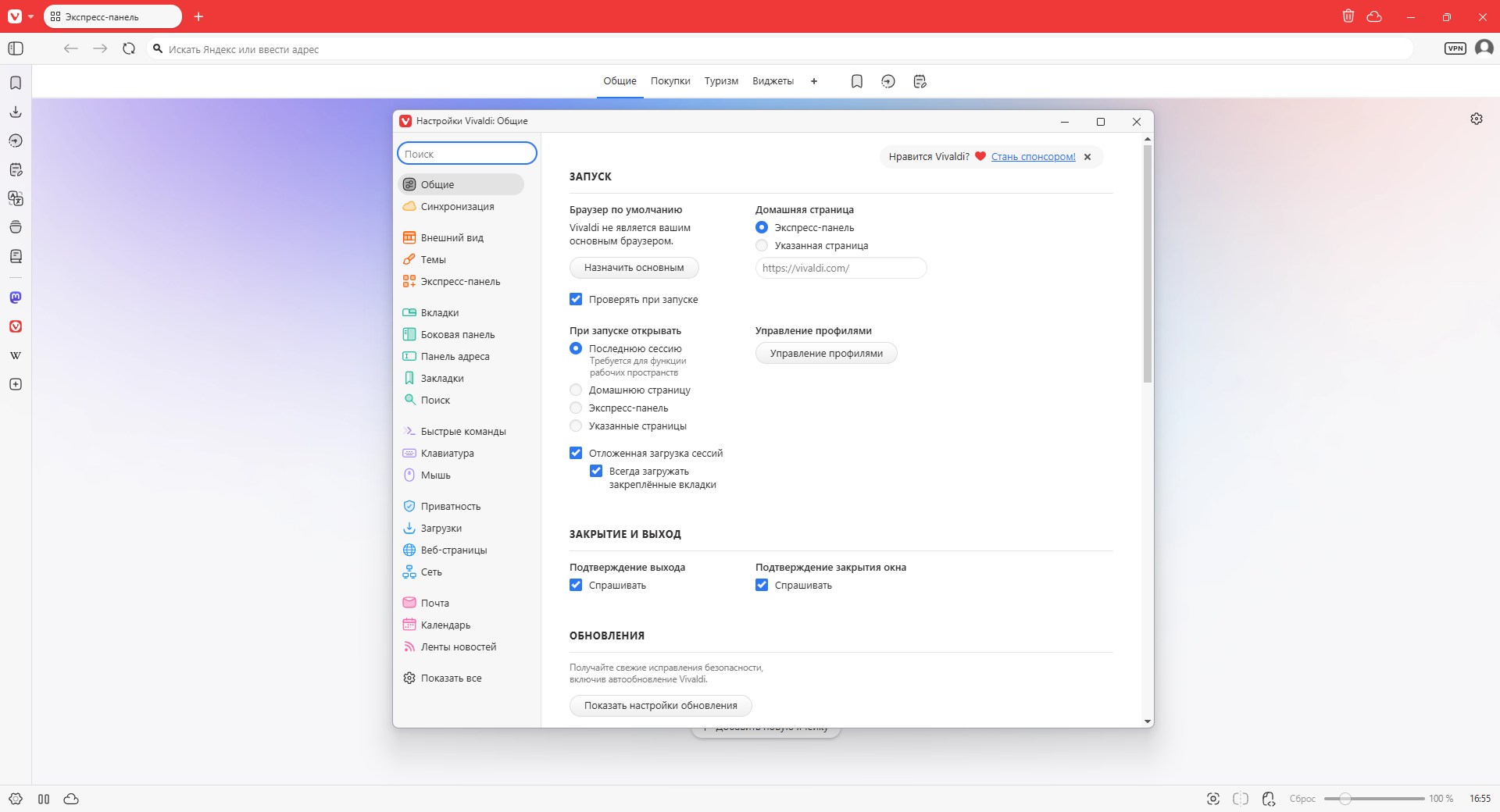The width and height of the screenshot is (1500, 812).
Task: Open closed tabs trash icon
Action: pos(1348,16)
